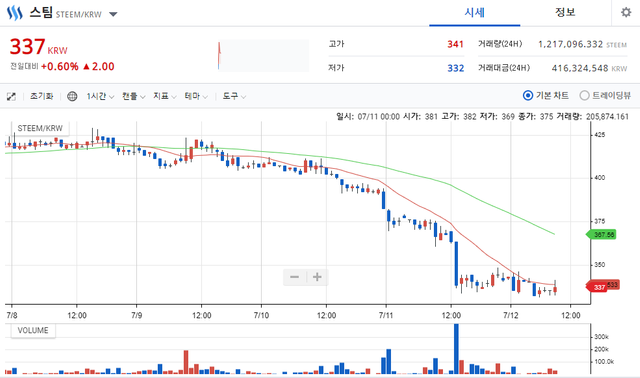Click the current price 337 KRW
The image size is (640, 378).
pos(38,47)
